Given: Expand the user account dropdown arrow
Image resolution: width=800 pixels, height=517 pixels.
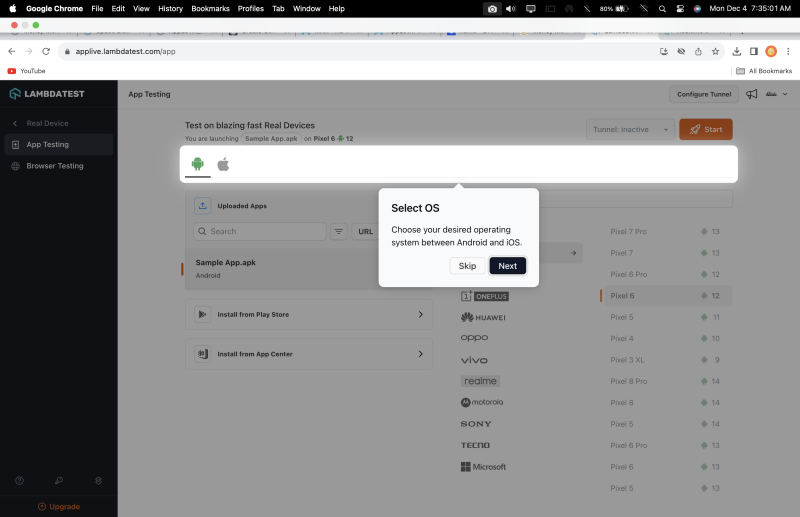Looking at the screenshot, I should tap(785, 94).
